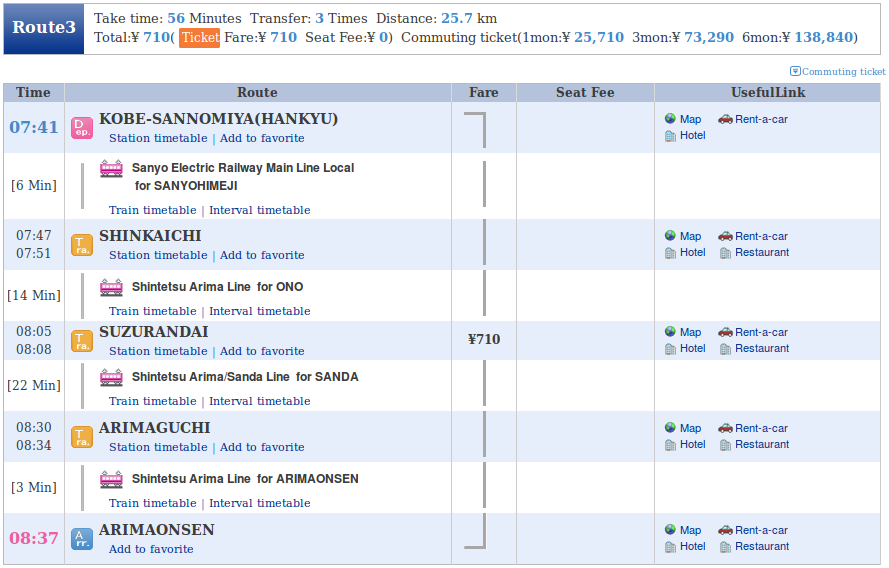Image resolution: width=889 pixels, height=568 pixels.
Task: Click the 07:41 departure time
Action: [34, 127]
